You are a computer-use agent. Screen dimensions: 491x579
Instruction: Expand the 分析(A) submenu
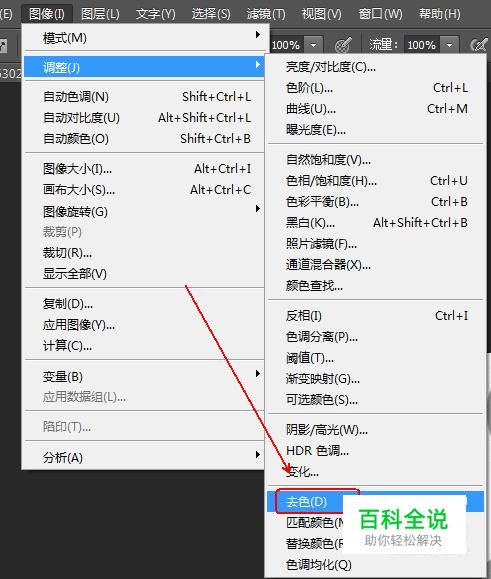(144, 457)
